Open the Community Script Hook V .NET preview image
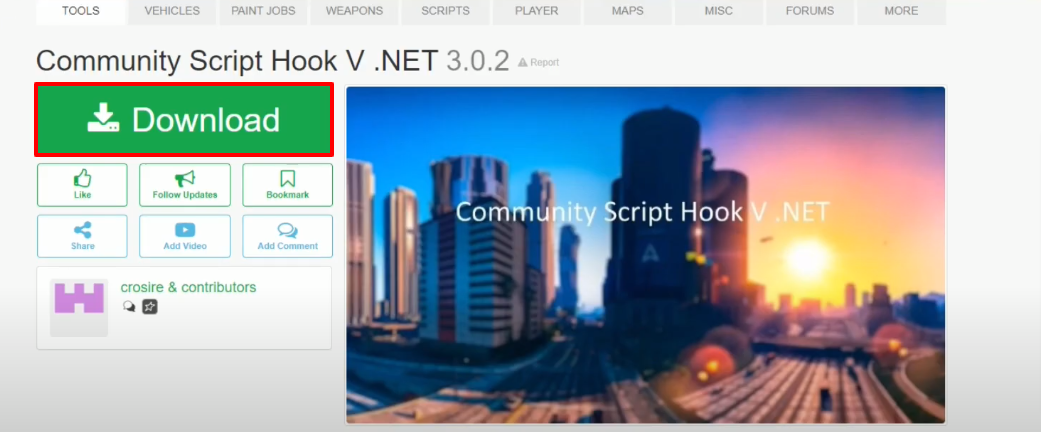Viewport: 1041px width, 432px height. (645, 255)
